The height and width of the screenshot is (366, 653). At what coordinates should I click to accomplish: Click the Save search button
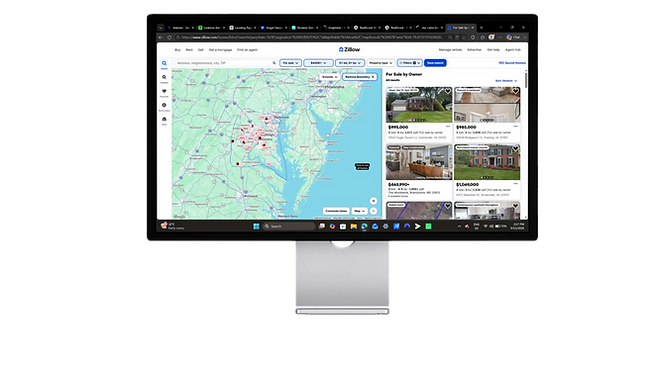pos(435,63)
